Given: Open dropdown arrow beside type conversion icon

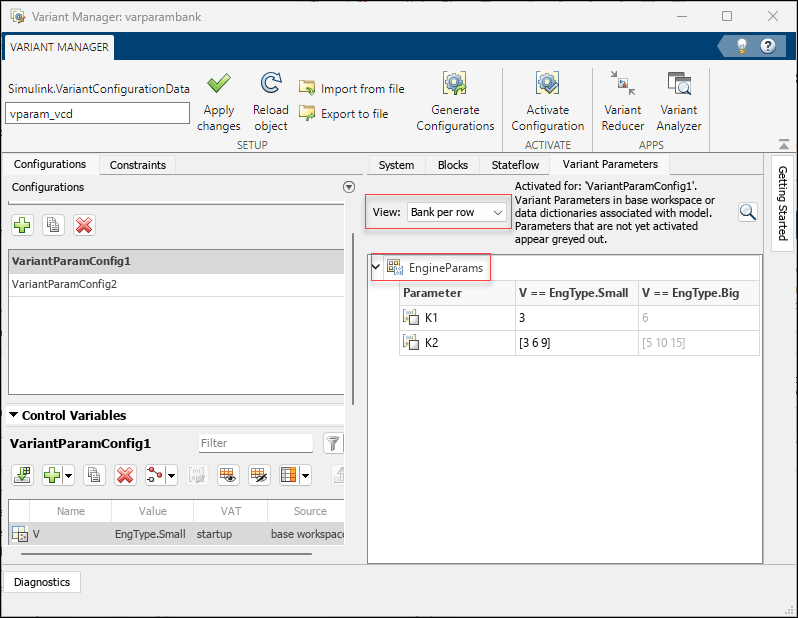Looking at the screenshot, I should point(172,476).
